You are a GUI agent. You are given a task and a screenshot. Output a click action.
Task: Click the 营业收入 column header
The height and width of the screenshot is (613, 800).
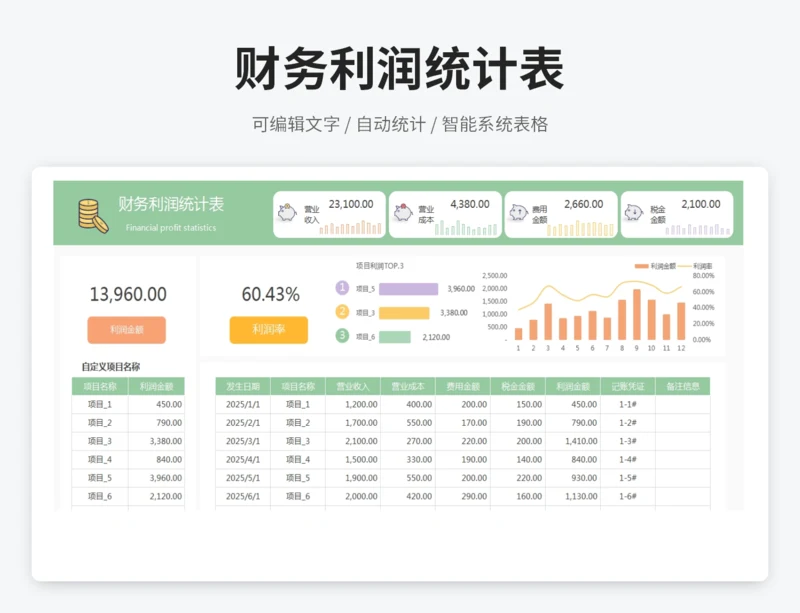[353, 386]
